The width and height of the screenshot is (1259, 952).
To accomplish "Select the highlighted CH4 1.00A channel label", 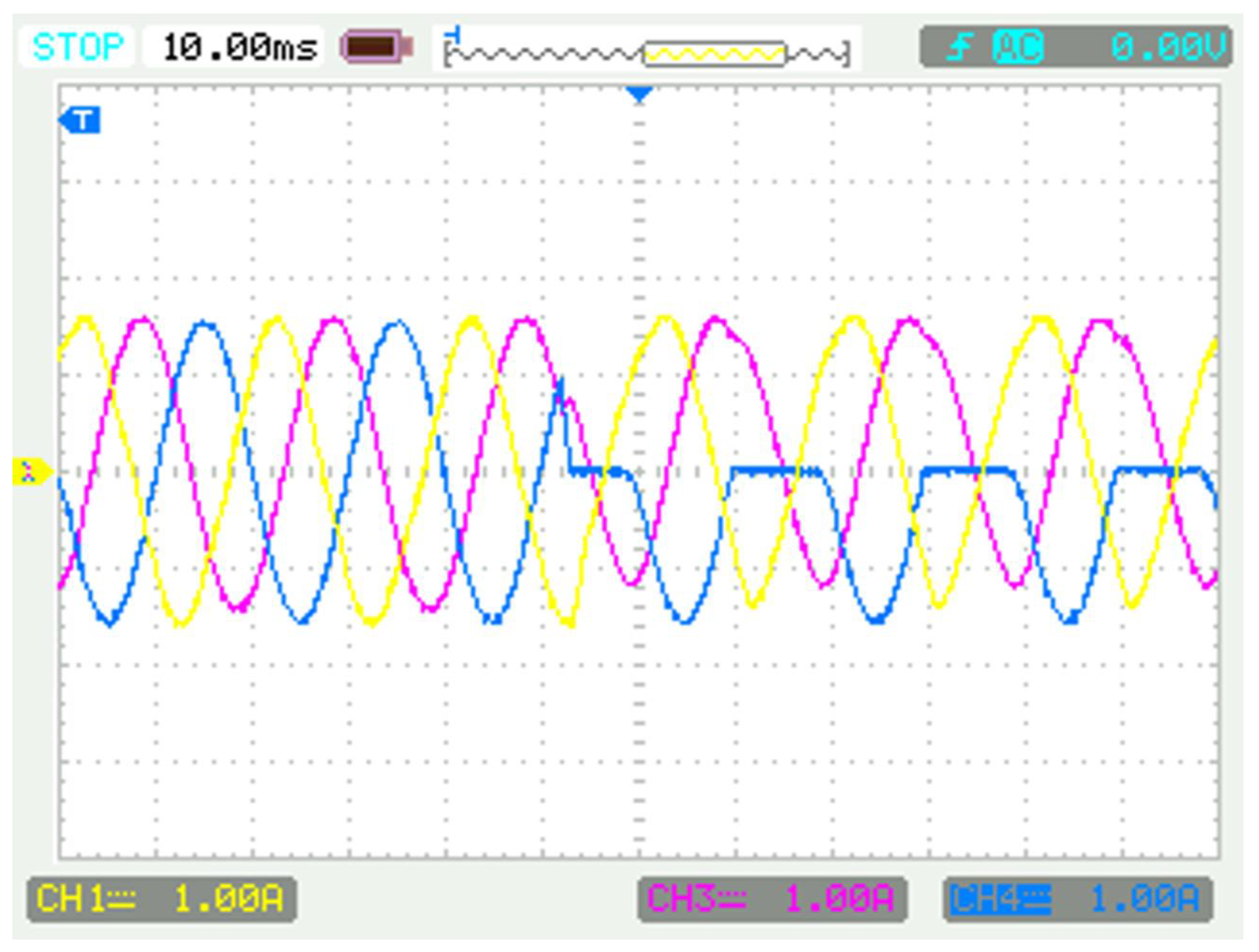I will [1076, 898].
